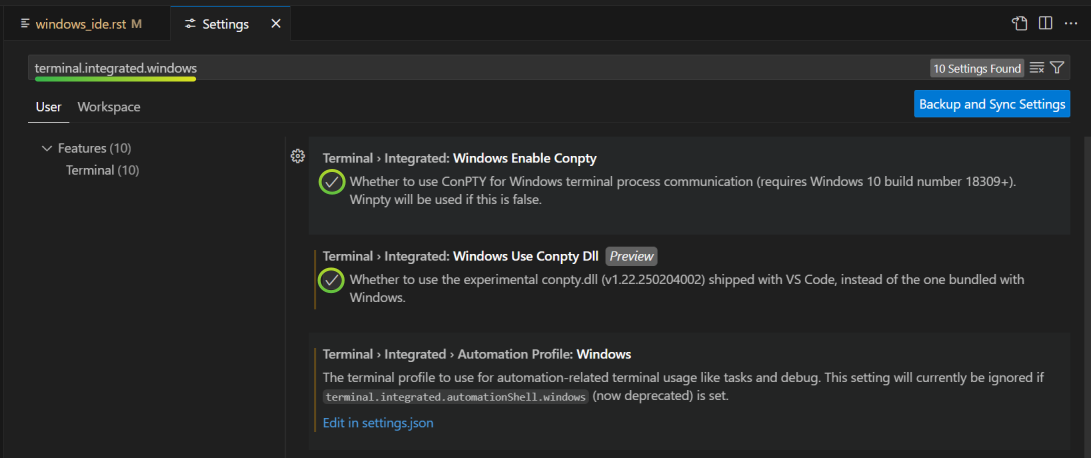Click the 10 Settings Found badge
Screen dimensions: 1091x458
click(977, 68)
